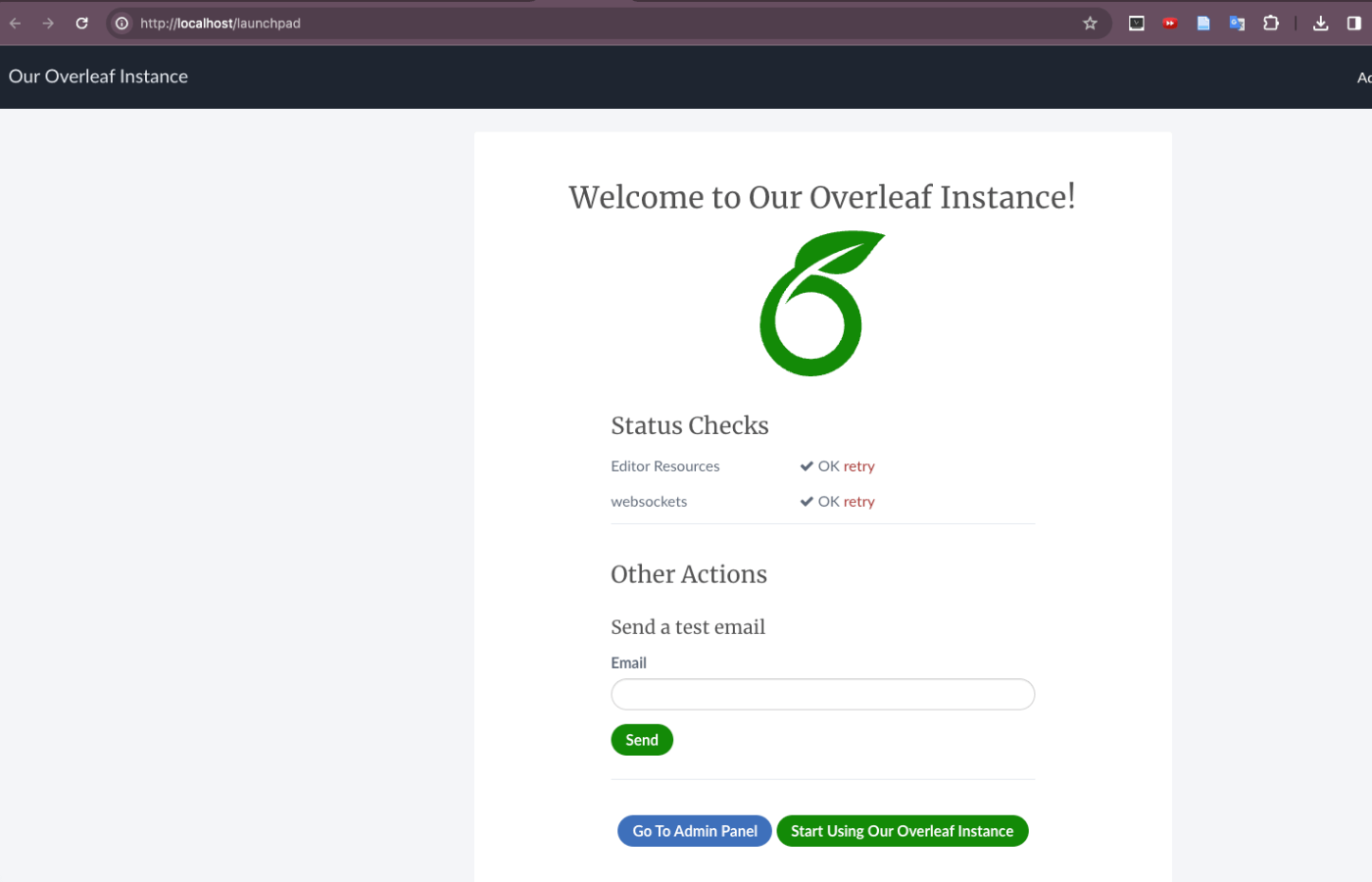
Task: Retry the Editor Resources status check
Action: 859,466
